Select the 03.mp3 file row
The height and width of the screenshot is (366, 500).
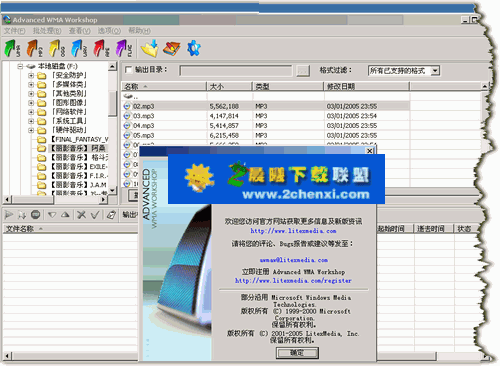click(266, 116)
